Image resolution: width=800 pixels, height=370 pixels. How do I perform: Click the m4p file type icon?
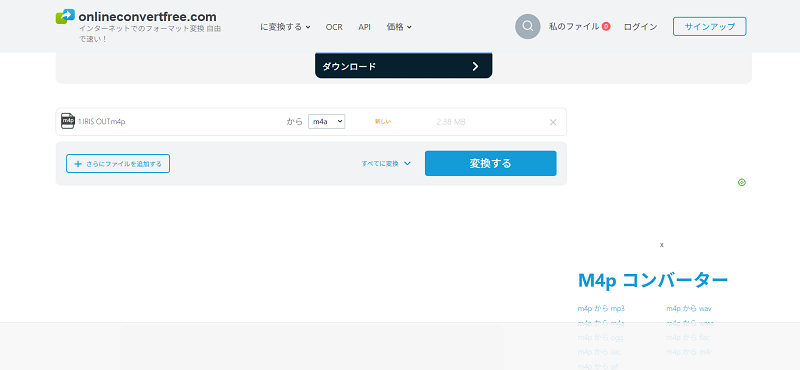point(68,121)
